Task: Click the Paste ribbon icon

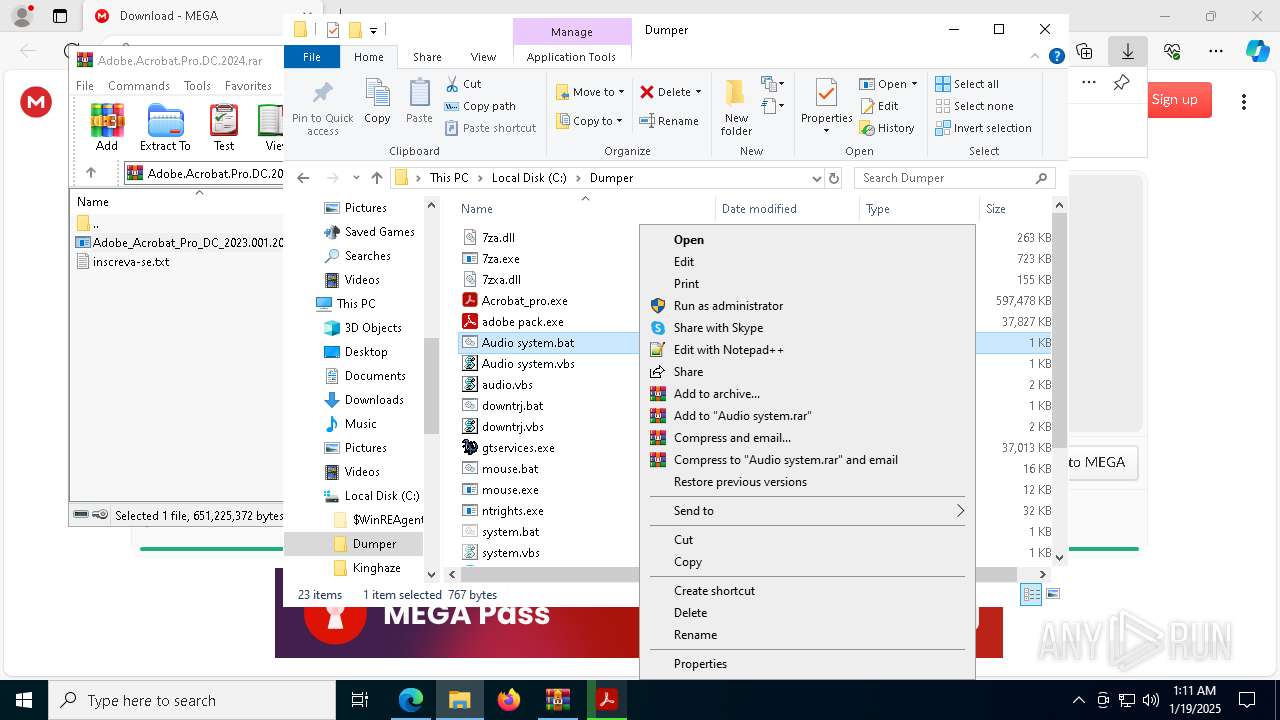Action: pyautogui.click(x=419, y=102)
